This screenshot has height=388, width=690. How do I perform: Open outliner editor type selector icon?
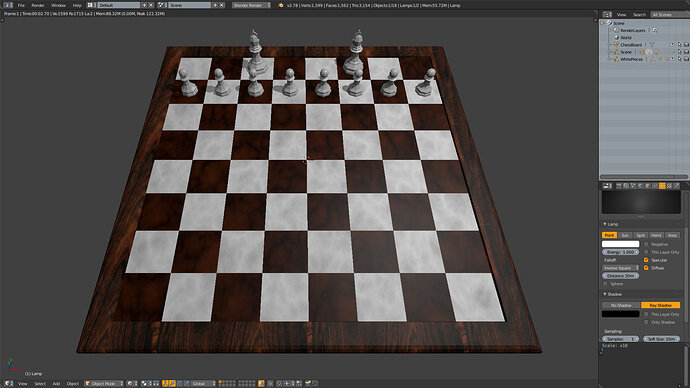pyautogui.click(x=607, y=15)
